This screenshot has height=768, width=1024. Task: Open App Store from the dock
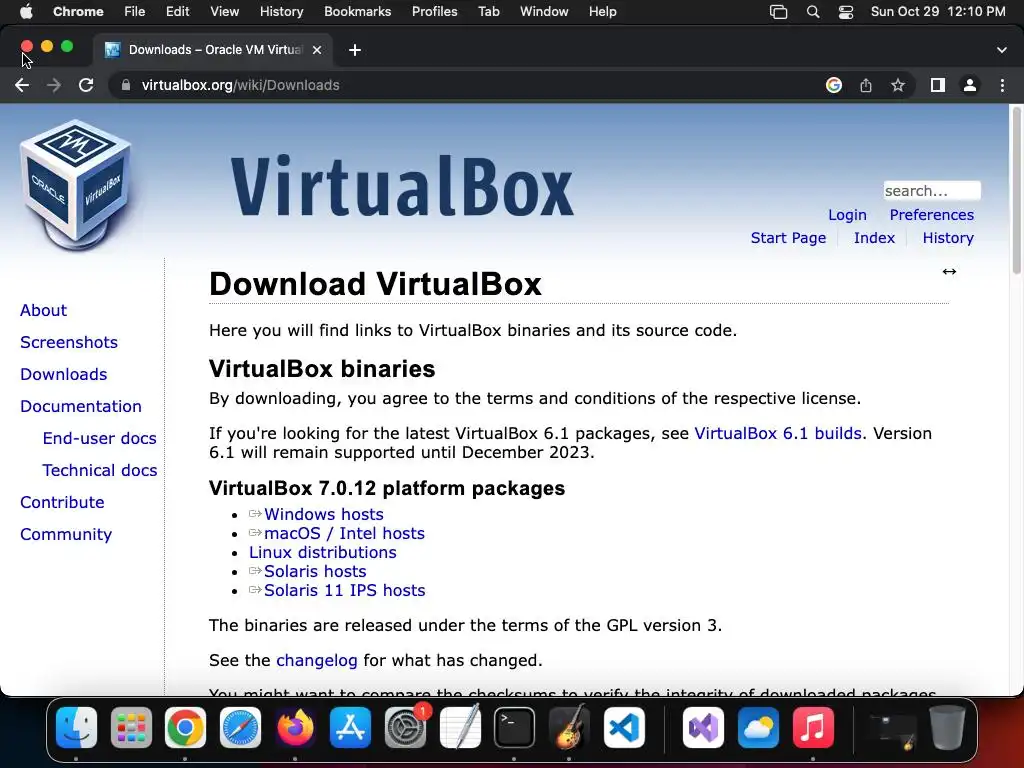coord(350,728)
